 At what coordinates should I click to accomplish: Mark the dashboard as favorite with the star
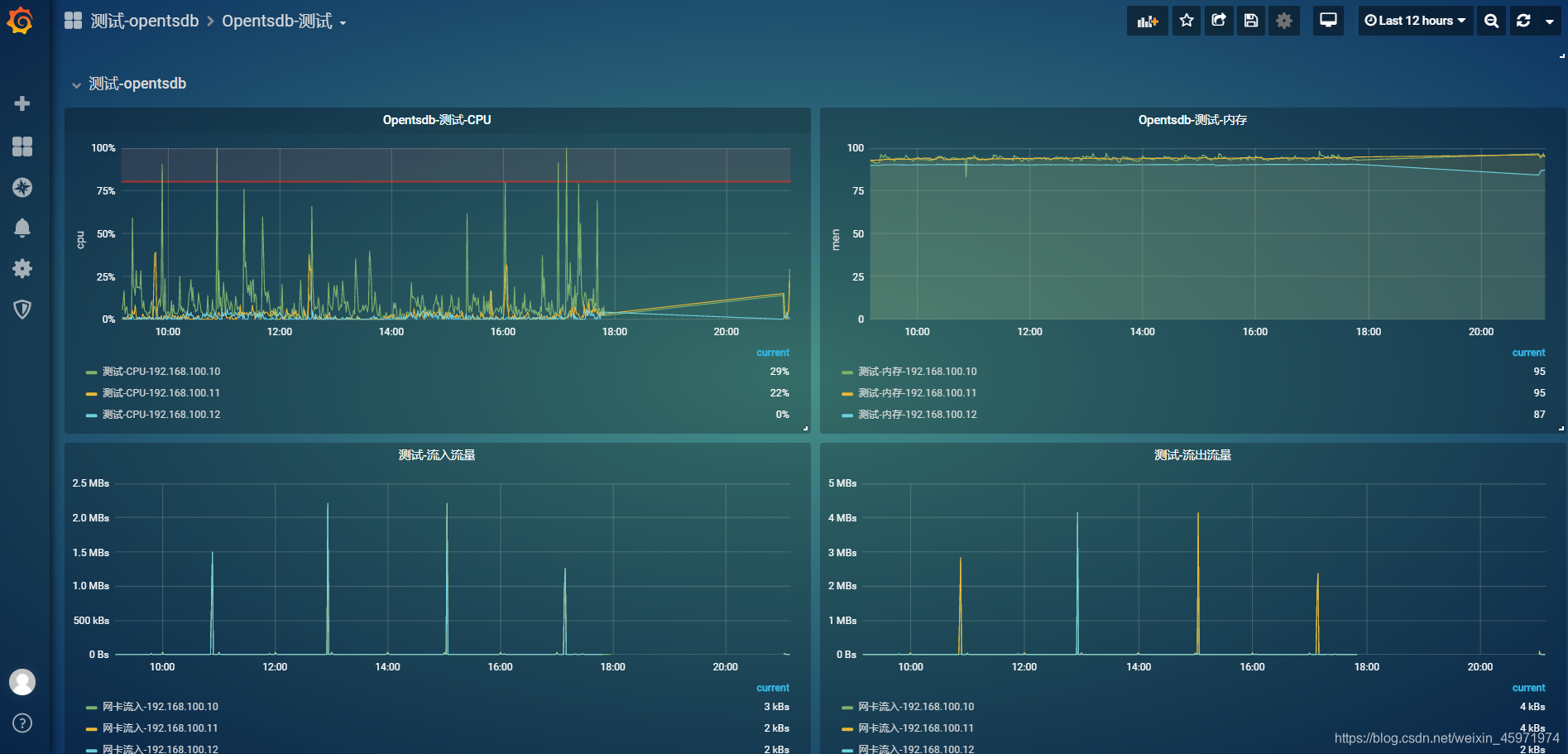[x=1187, y=21]
